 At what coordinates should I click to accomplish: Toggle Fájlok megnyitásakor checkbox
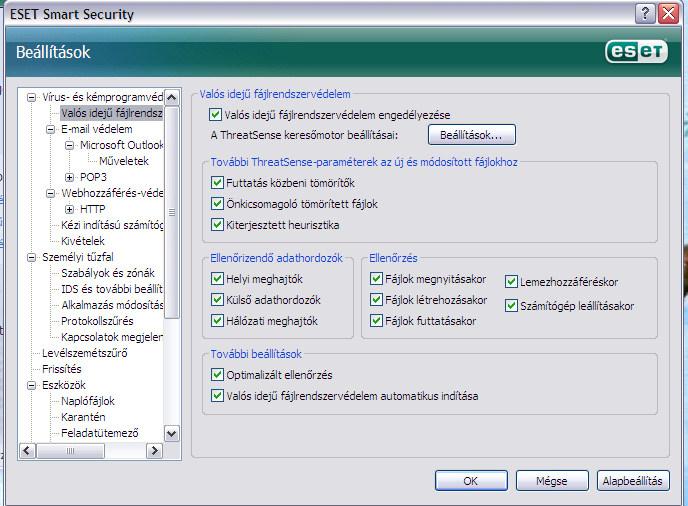[x=376, y=279]
